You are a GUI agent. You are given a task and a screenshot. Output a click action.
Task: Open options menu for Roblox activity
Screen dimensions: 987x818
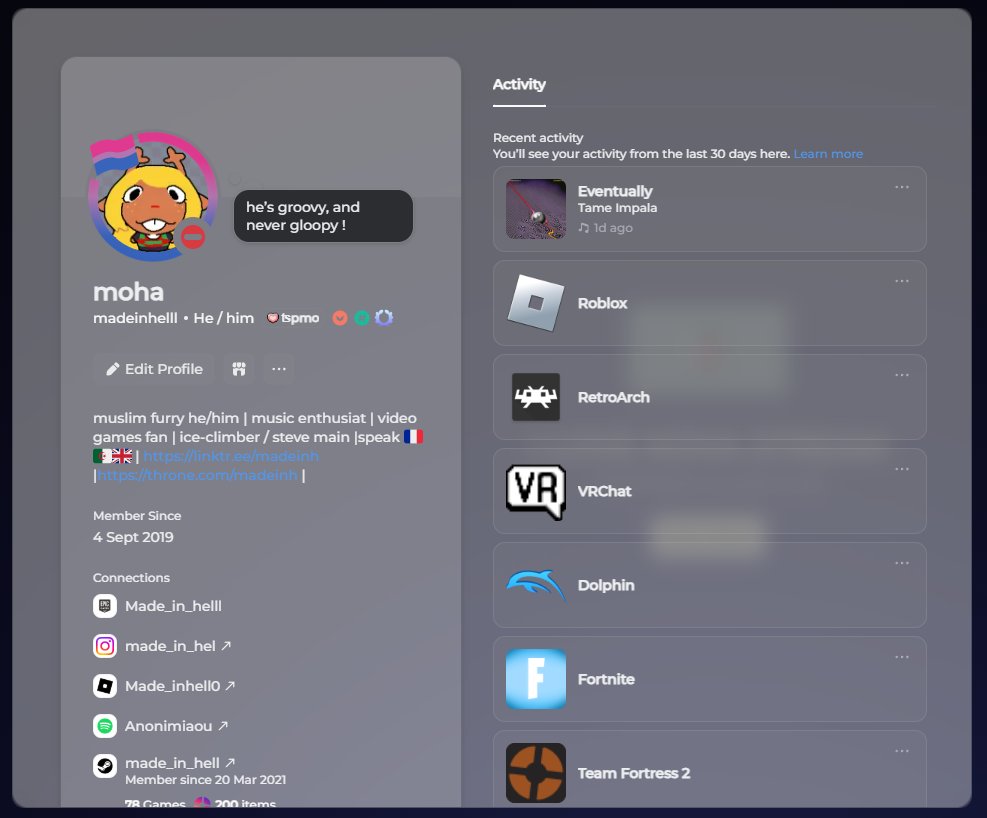(902, 281)
